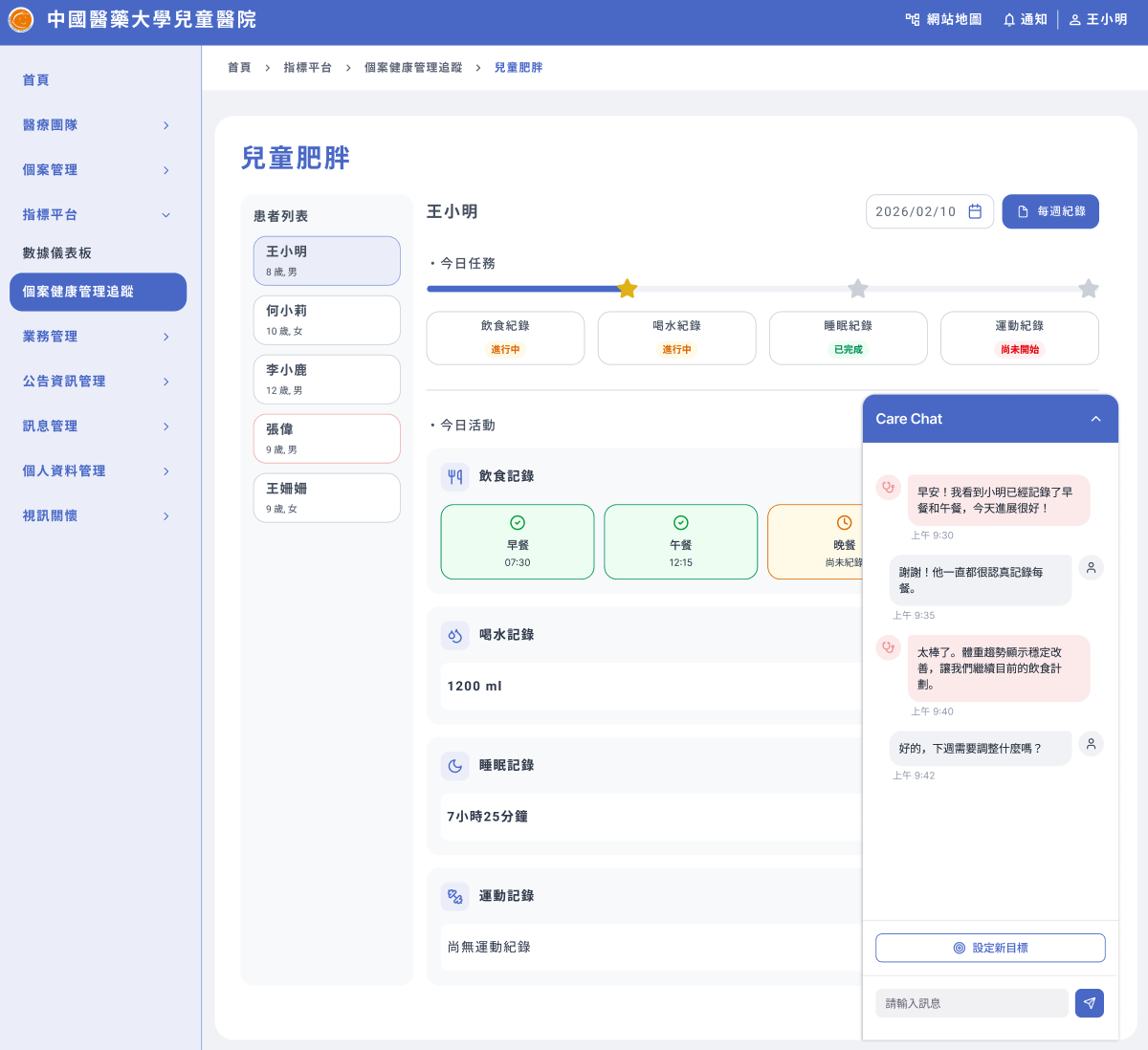Click the 設定新目標 button

point(990,948)
